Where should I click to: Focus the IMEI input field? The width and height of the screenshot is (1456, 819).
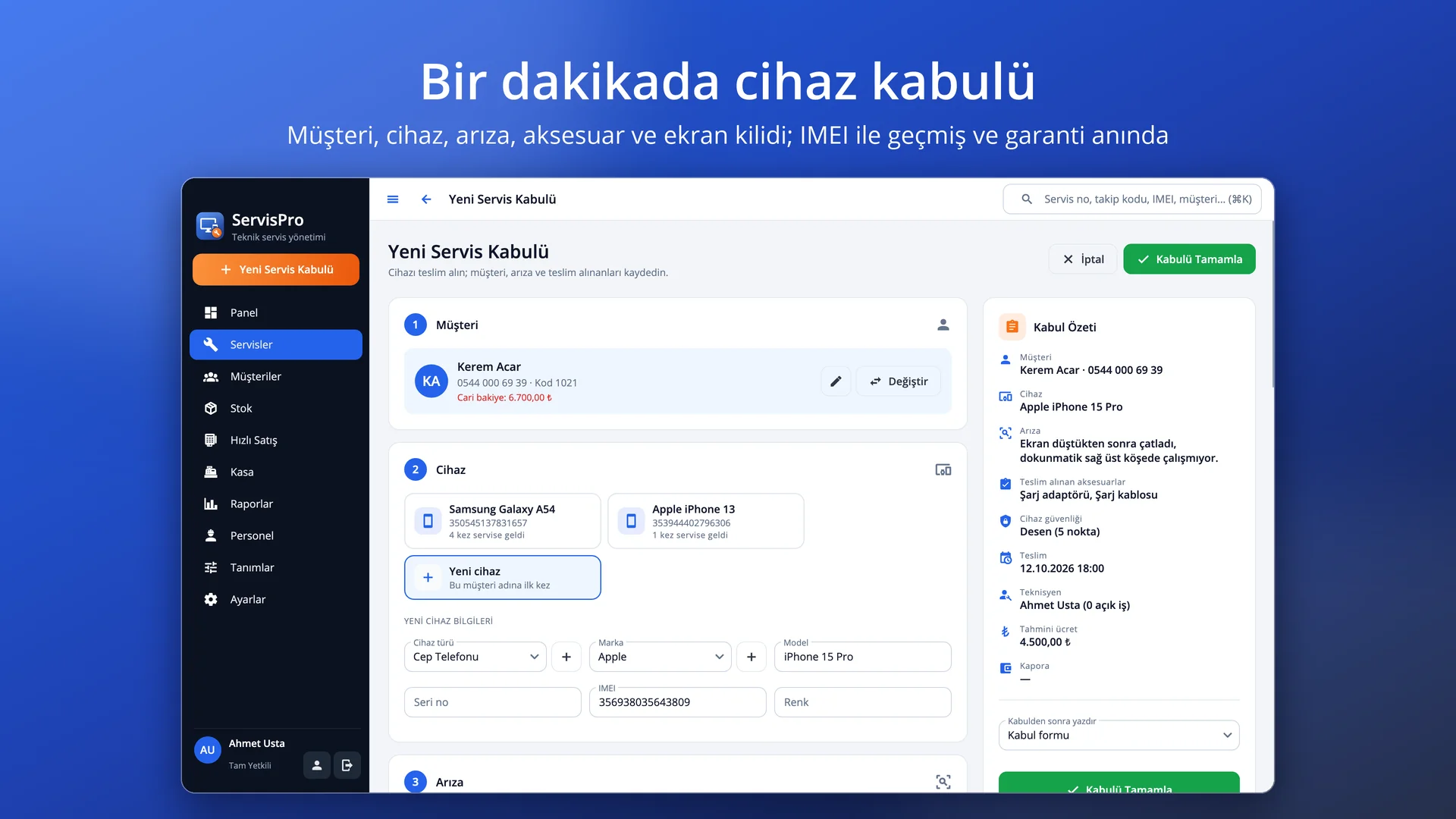coord(678,702)
